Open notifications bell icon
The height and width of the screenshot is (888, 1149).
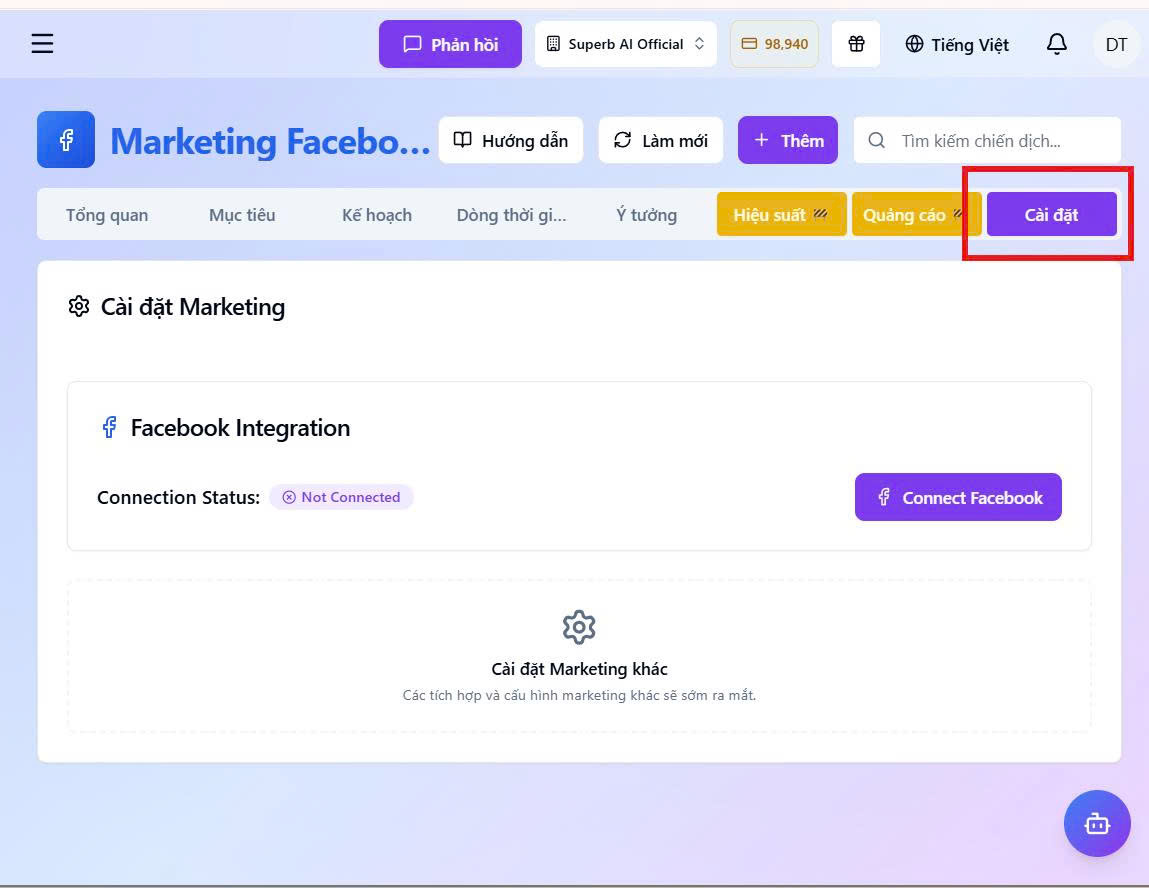click(x=1056, y=44)
